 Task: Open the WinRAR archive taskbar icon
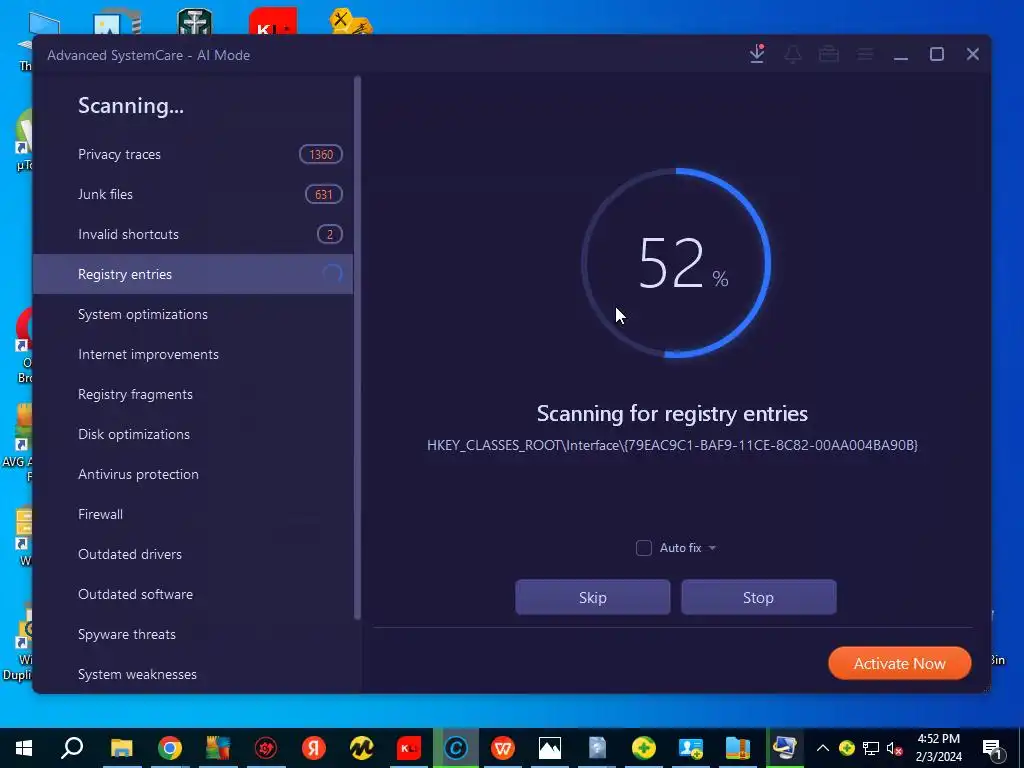(x=738, y=748)
